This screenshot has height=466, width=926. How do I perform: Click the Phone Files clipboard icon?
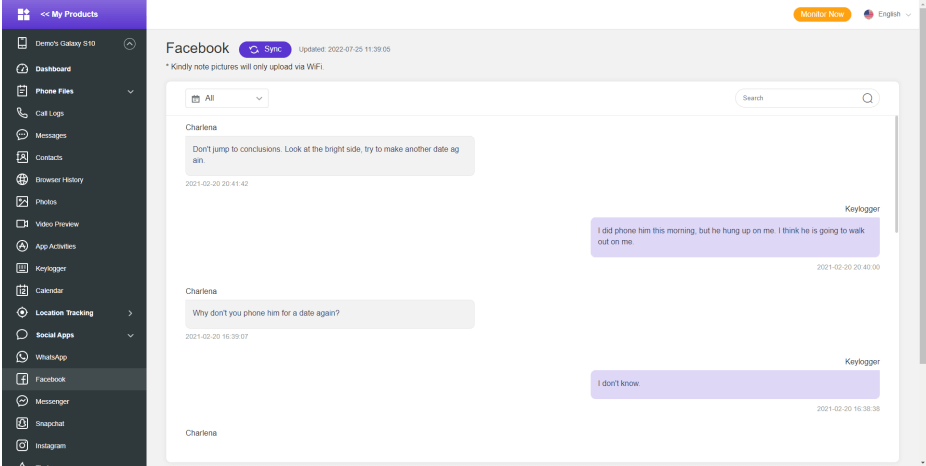pos(22,91)
